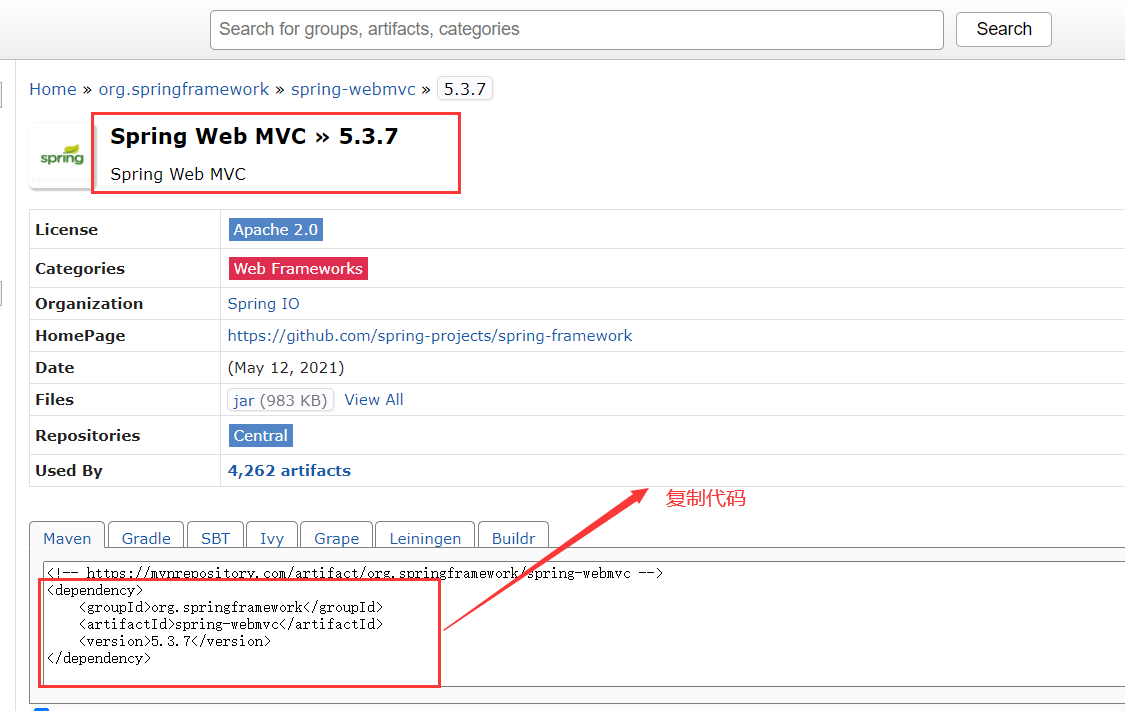Open the spring-framework GitHub homepage link

(430, 335)
